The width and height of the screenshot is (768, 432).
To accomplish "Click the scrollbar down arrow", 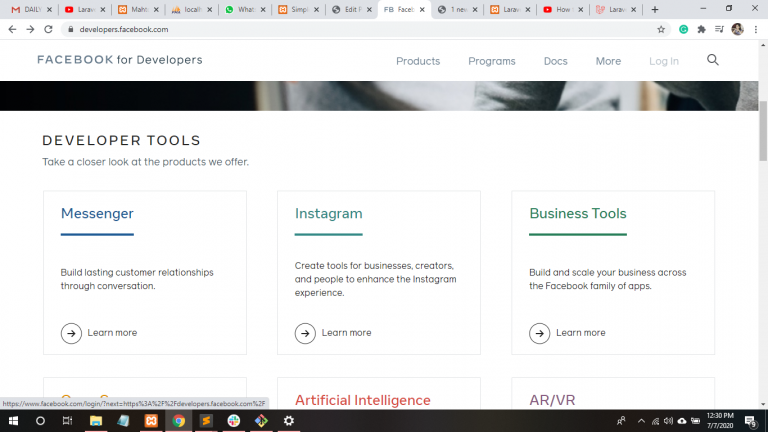I will [x=763, y=405].
